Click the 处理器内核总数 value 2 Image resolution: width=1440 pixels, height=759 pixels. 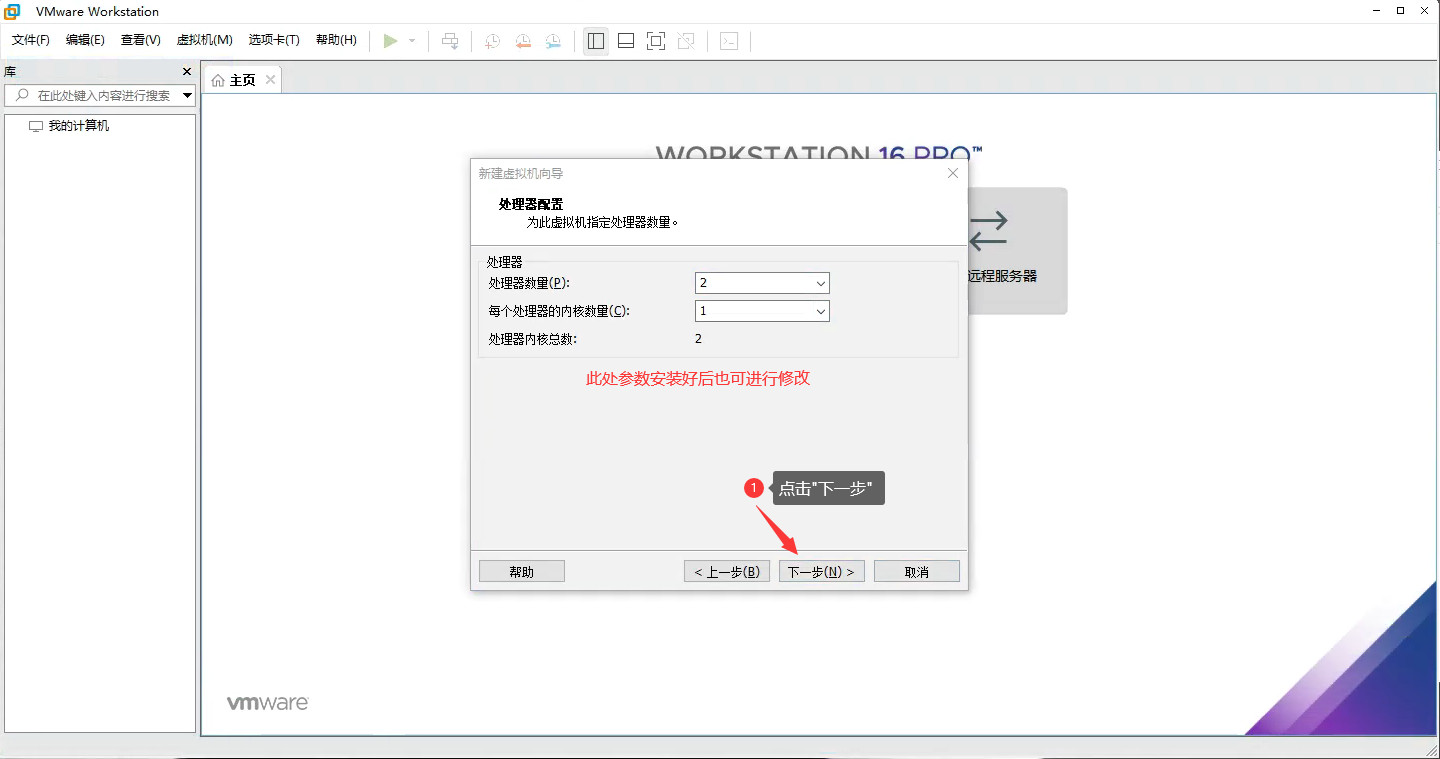(x=699, y=339)
